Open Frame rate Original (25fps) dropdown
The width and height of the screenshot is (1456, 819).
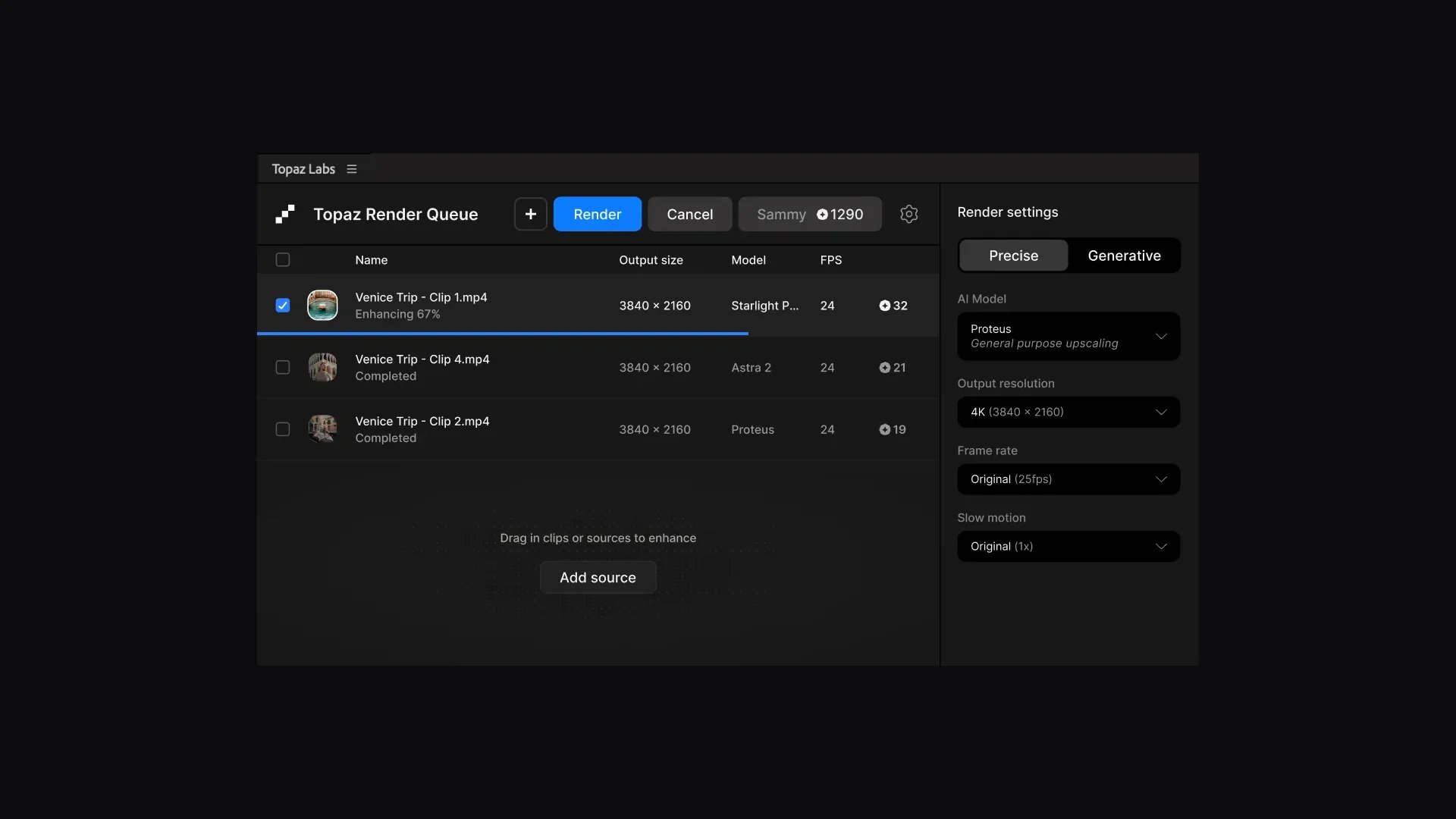click(x=1068, y=479)
